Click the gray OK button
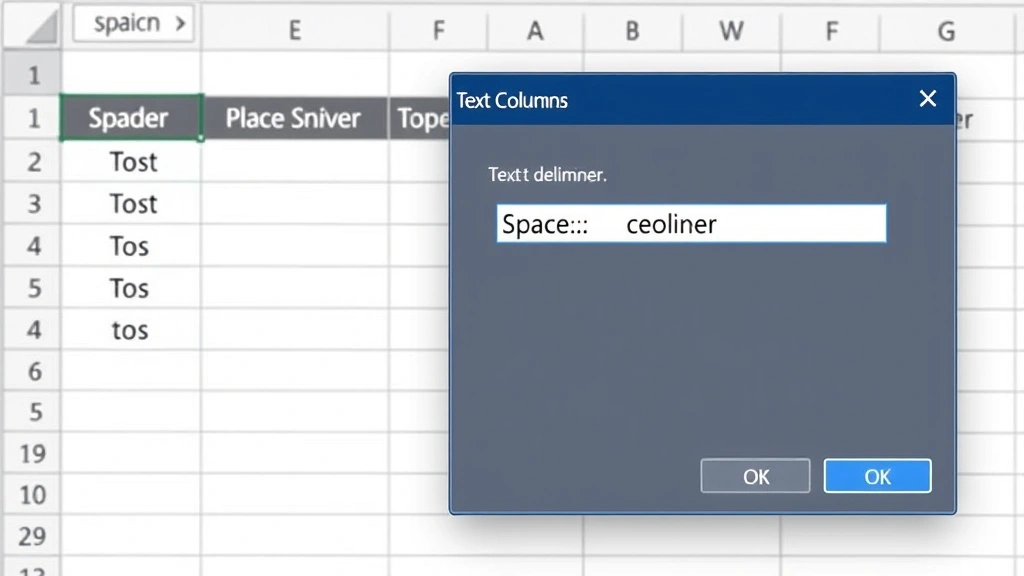The image size is (1024, 576). (755, 476)
